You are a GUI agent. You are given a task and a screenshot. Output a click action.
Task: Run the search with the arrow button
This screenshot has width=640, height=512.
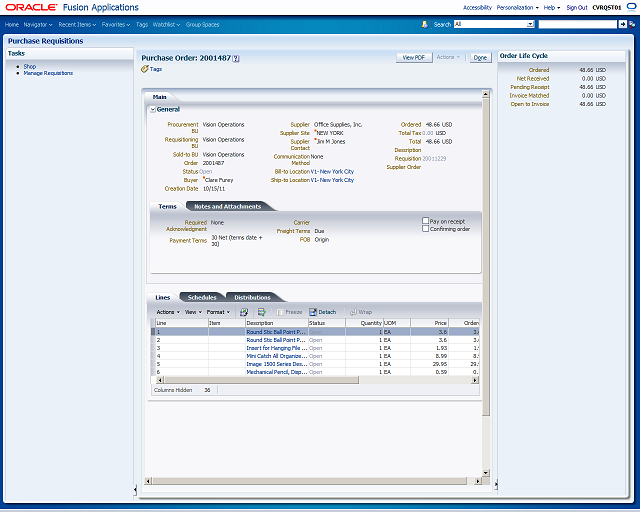622,24
